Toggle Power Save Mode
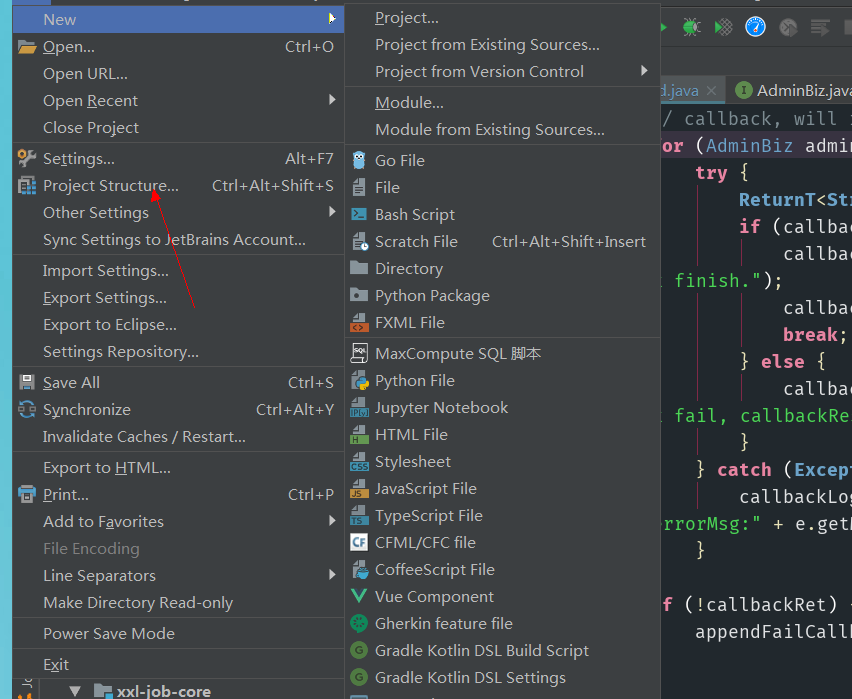 click(178, 633)
